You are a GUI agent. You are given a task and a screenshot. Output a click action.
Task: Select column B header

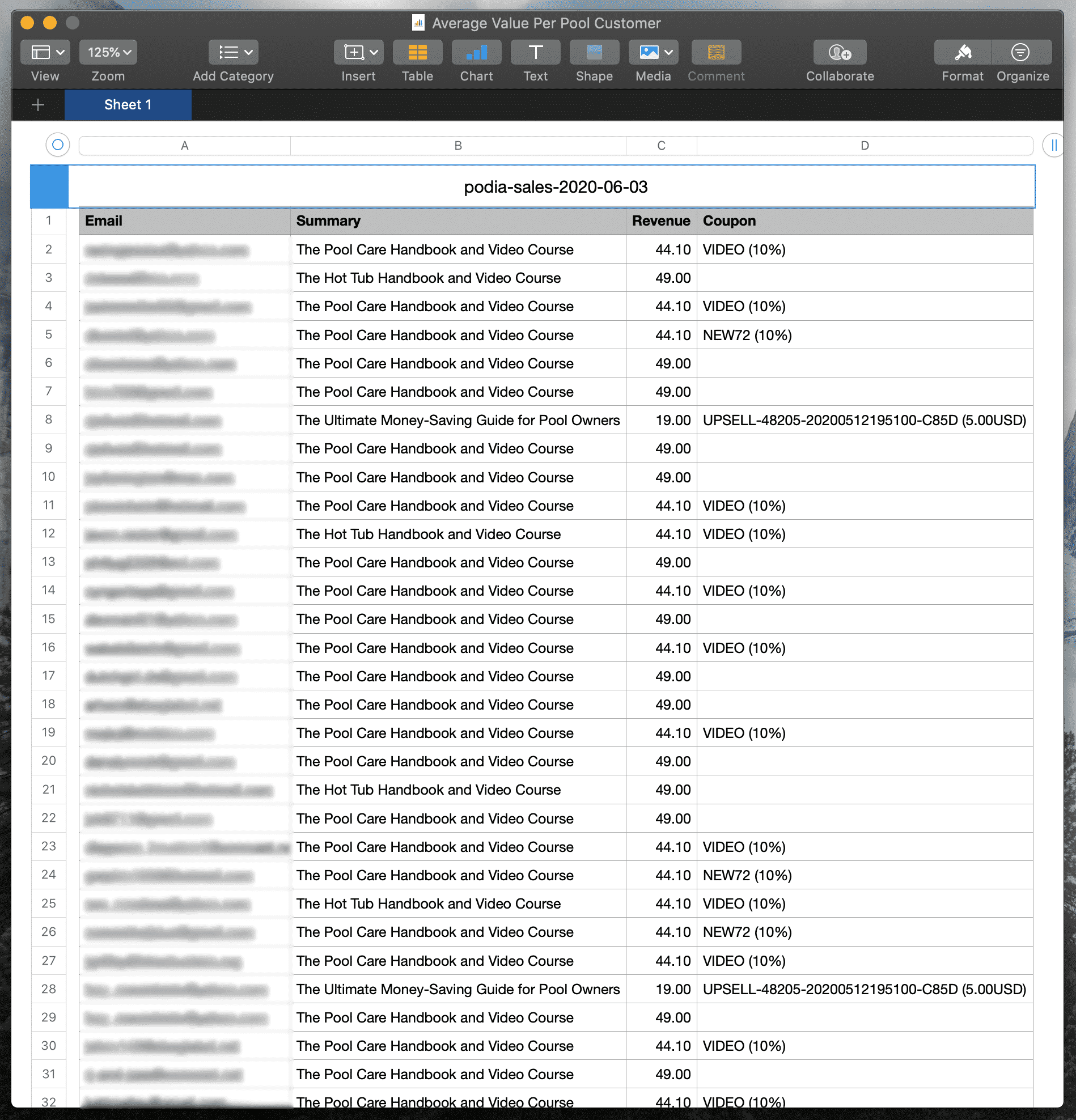point(458,146)
